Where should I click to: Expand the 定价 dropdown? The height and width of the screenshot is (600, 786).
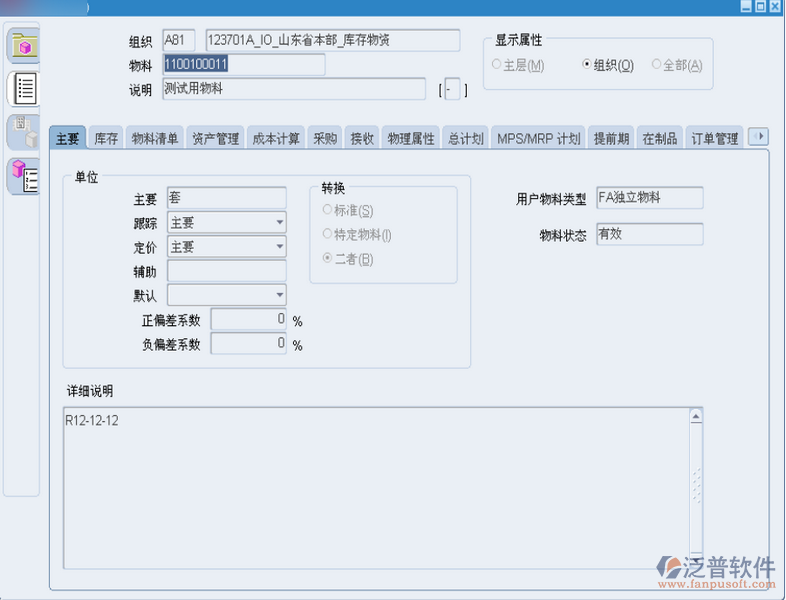click(x=279, y=246)
